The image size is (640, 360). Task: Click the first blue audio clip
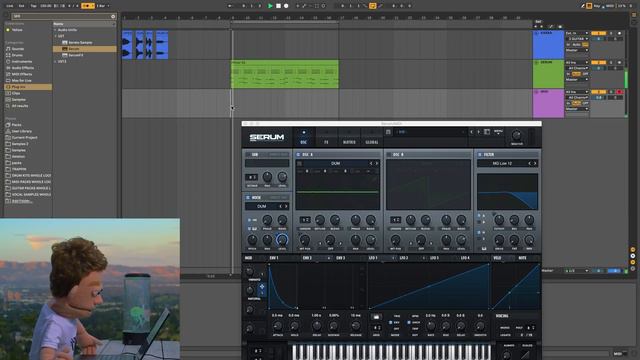(127, 45)
